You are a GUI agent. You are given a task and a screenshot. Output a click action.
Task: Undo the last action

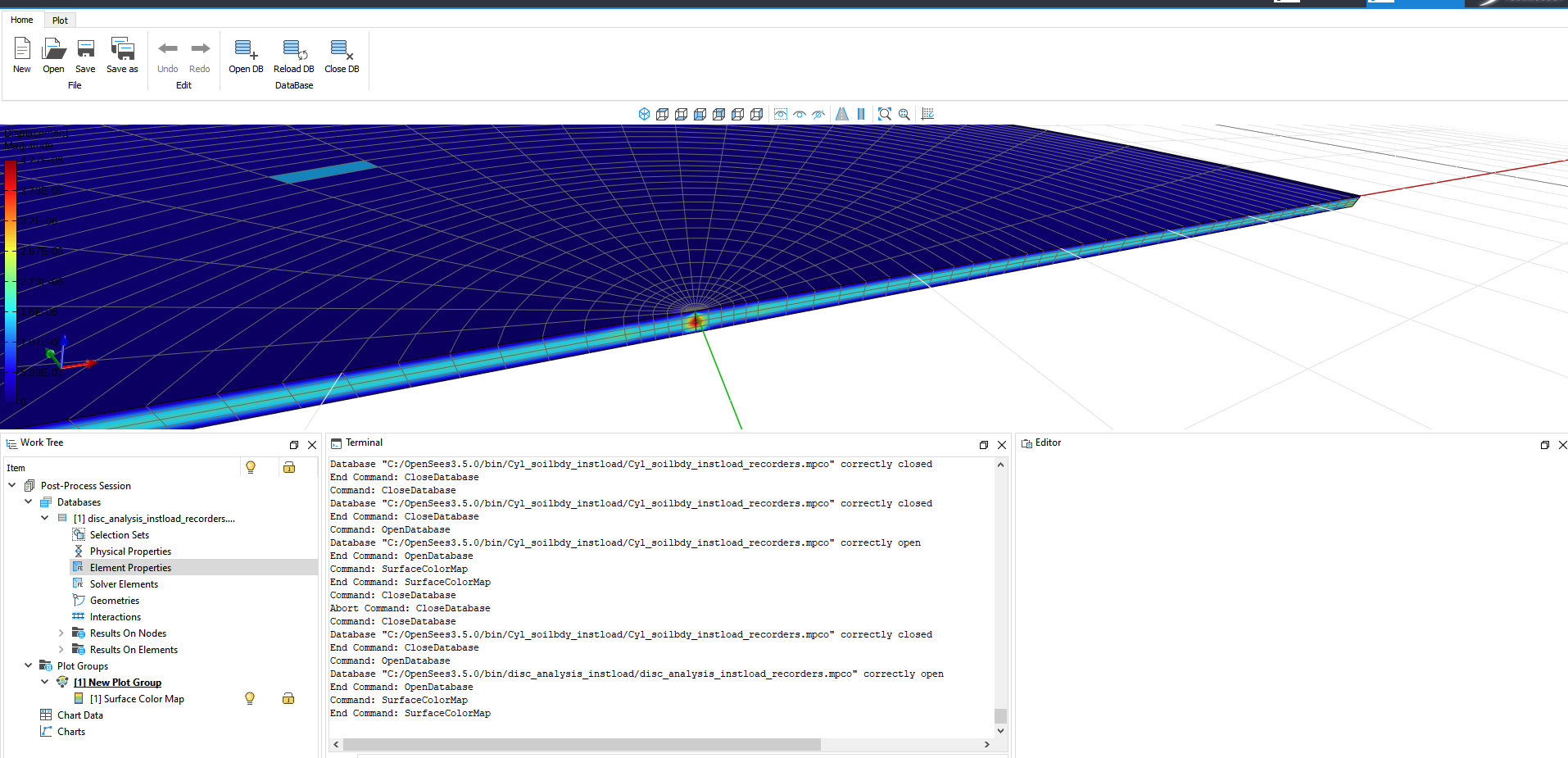click(x=168, y=55)
